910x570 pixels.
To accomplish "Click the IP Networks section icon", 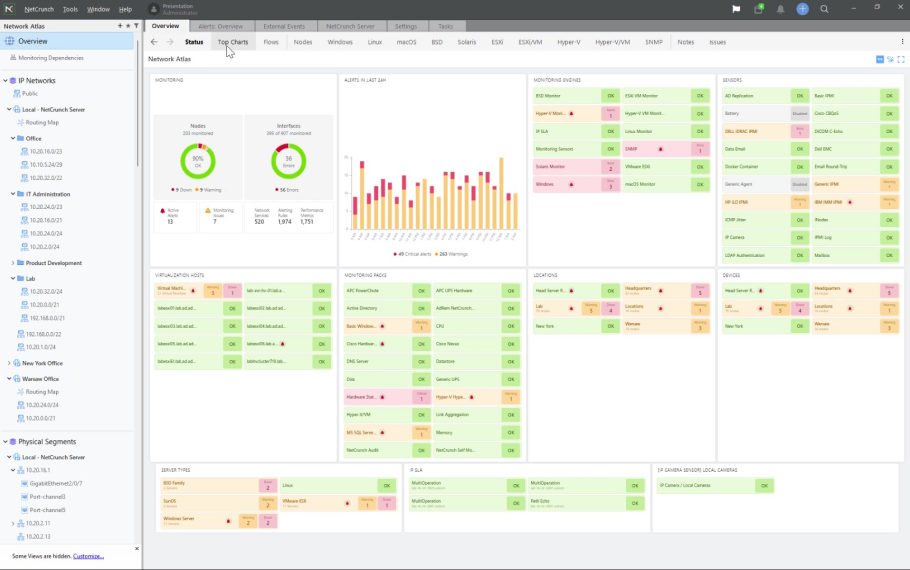I will (13, 81).
